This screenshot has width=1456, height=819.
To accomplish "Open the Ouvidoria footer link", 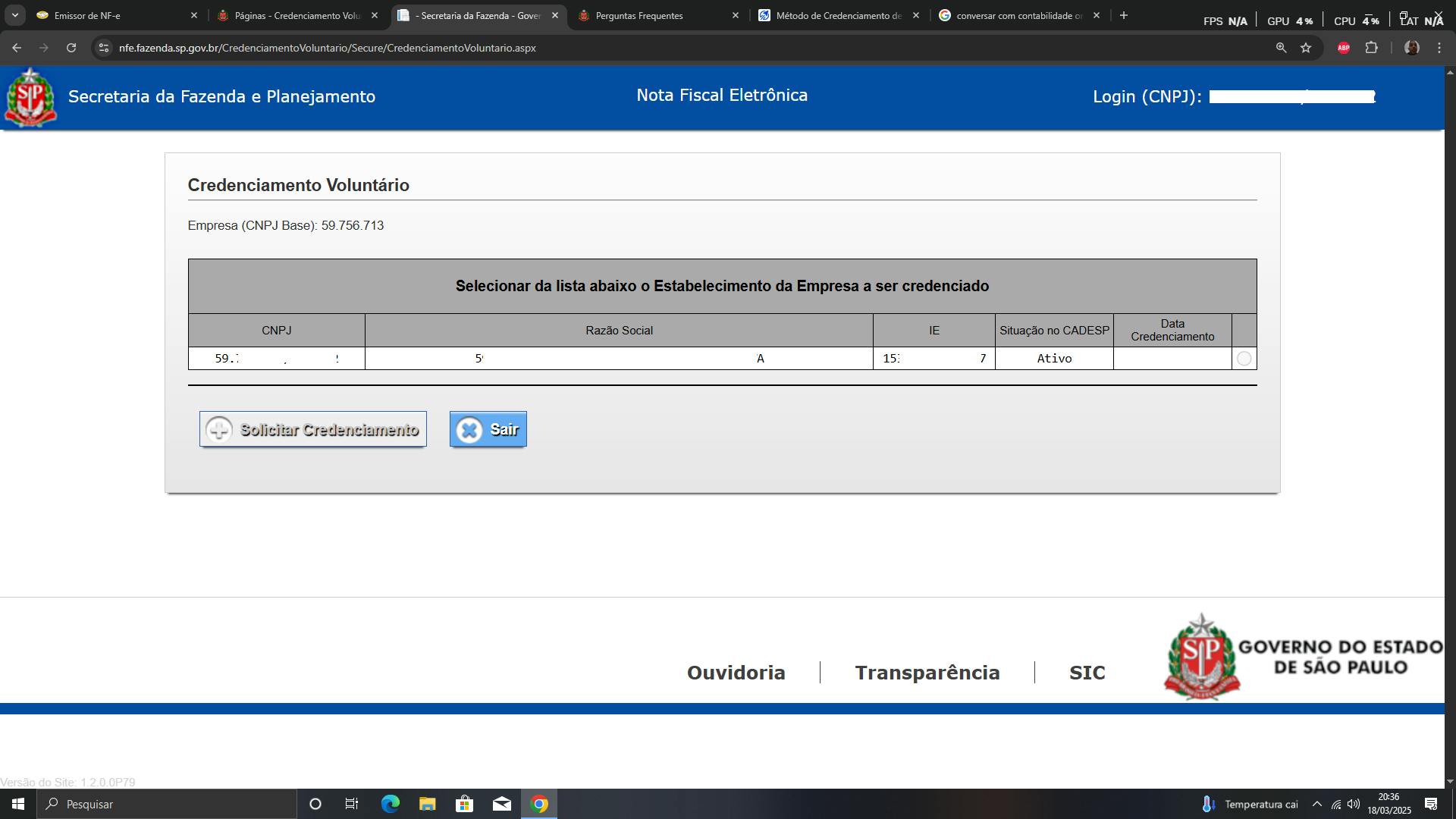I will pyautogui.click(x=736, y=673).
